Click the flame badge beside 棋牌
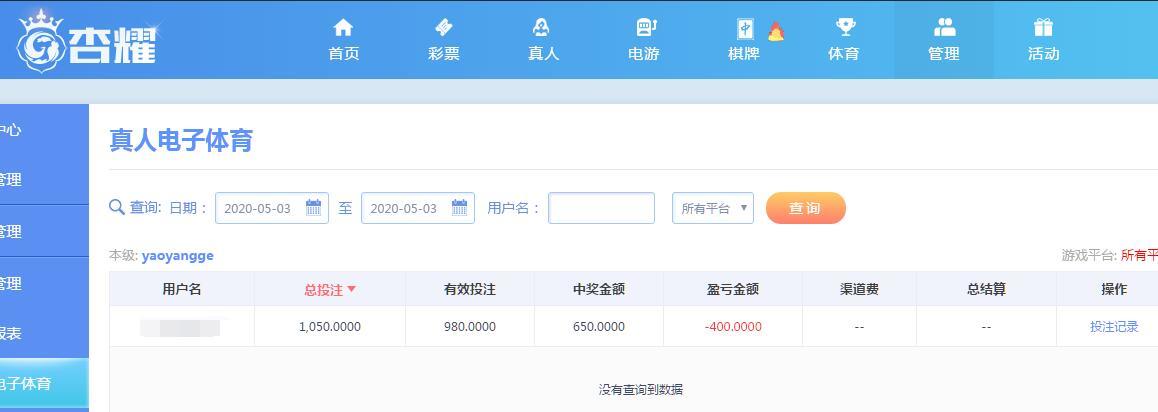 coord(775,31)
